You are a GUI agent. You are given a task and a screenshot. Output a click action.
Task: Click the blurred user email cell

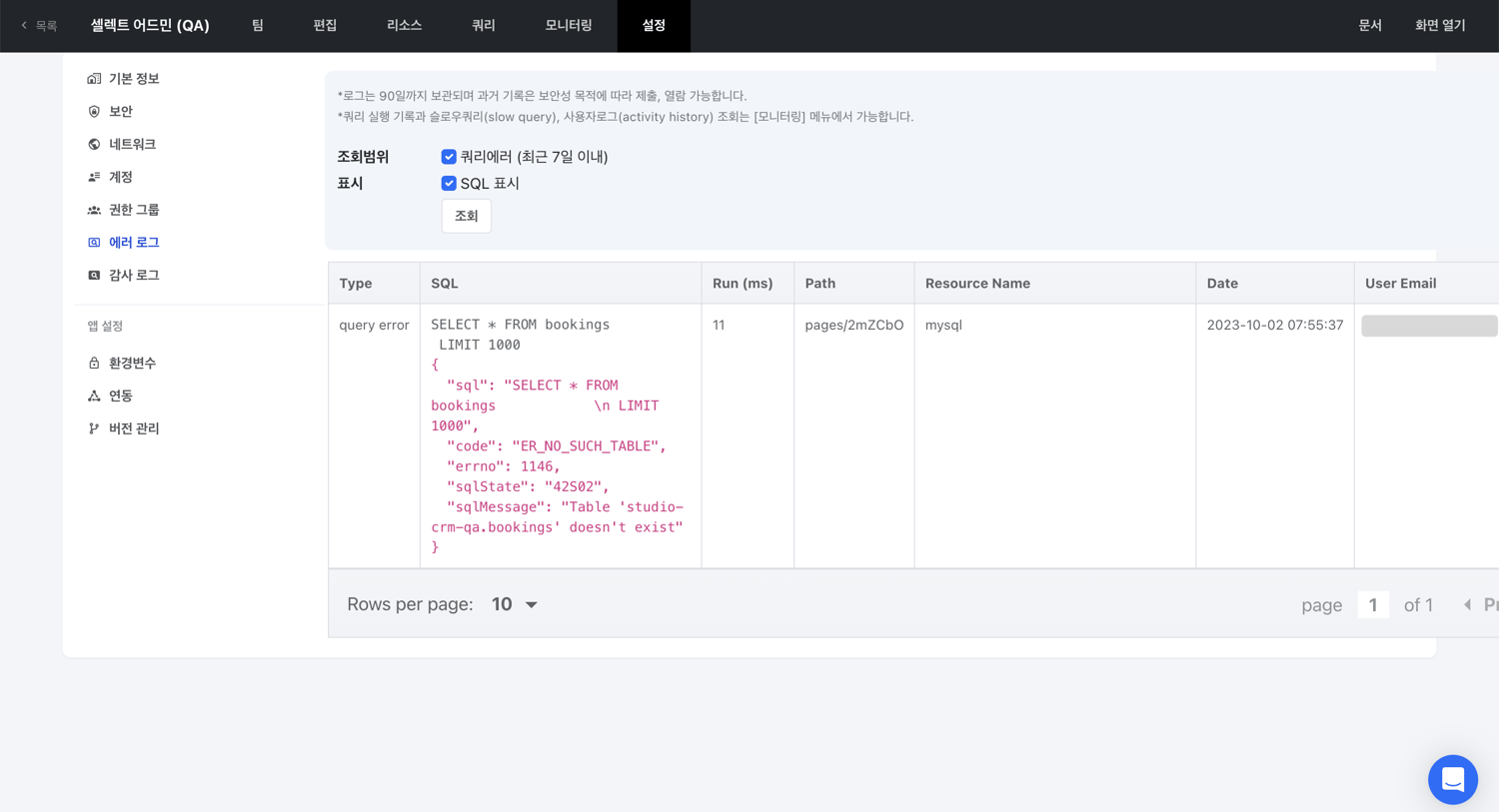pos(1429,326)
